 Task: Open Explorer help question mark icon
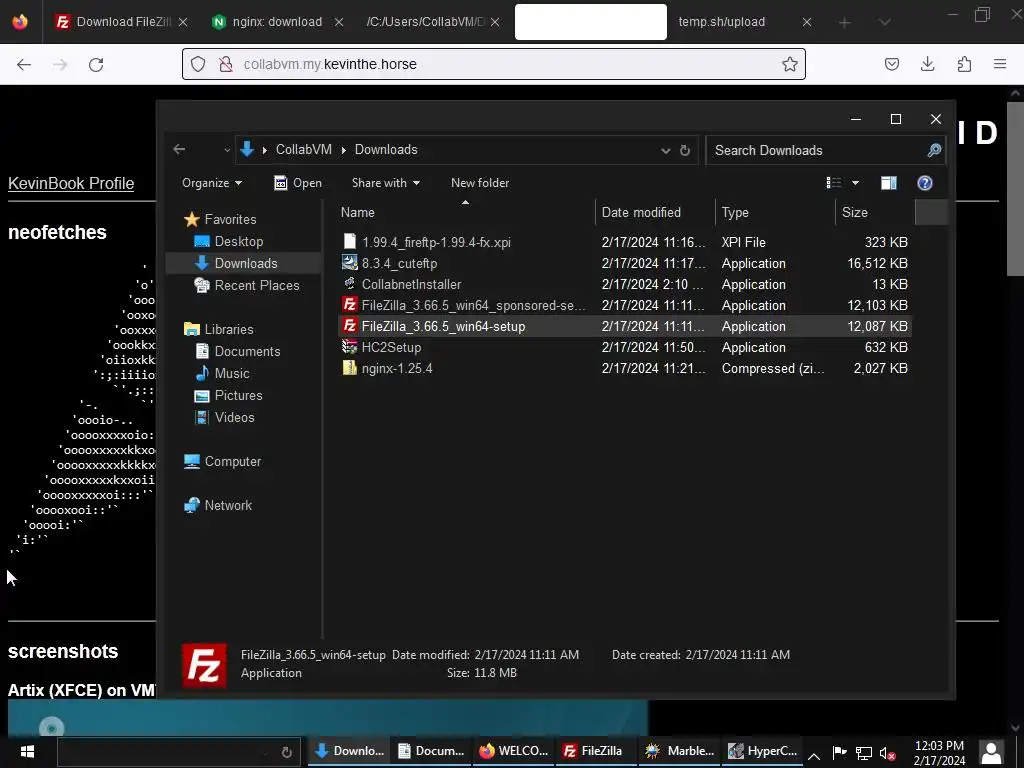925,183
